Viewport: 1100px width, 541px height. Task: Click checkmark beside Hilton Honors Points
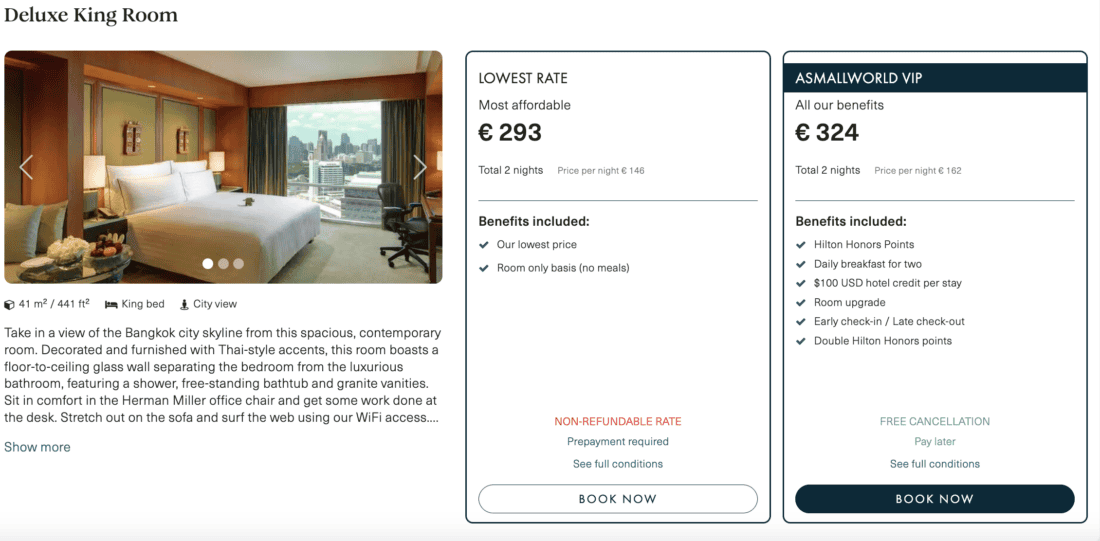pos(801,245)
